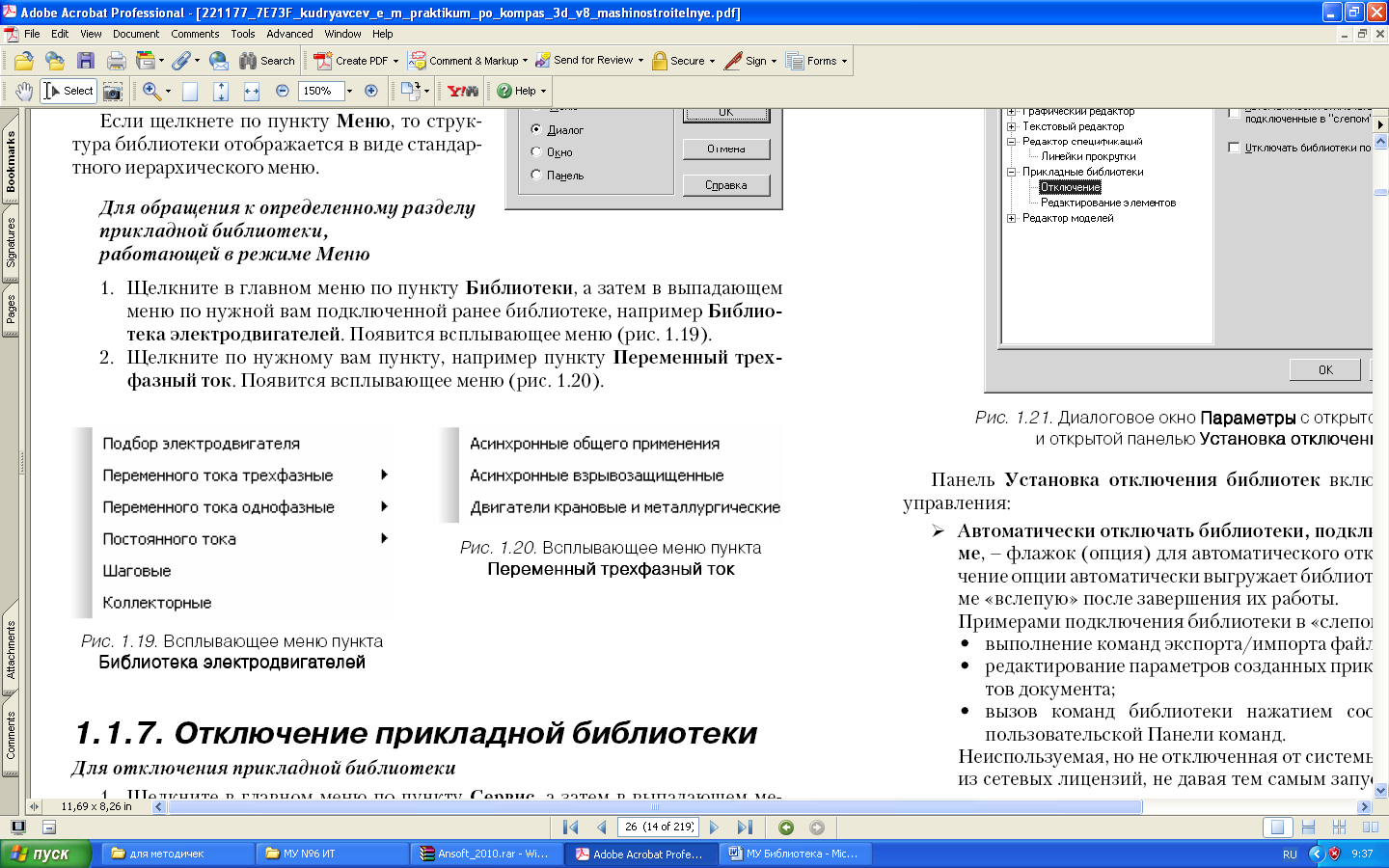This screenshot has height=868, width=1389.
Task: Click the Fit Page icon
Action: point(221,91)
